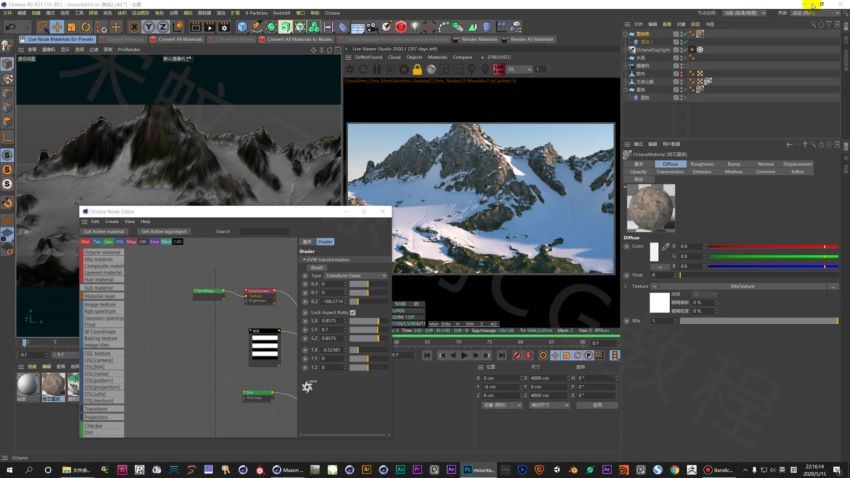Click the restart render icon in Live Viewer
Screen dimensions: 850x478
coord(363,69)
